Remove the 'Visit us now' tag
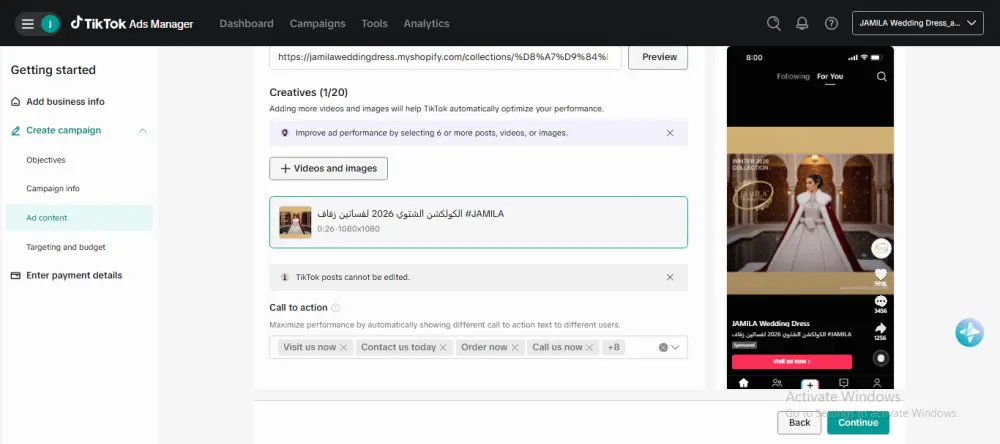1000x444 pixels. click(x=344, y=348)
